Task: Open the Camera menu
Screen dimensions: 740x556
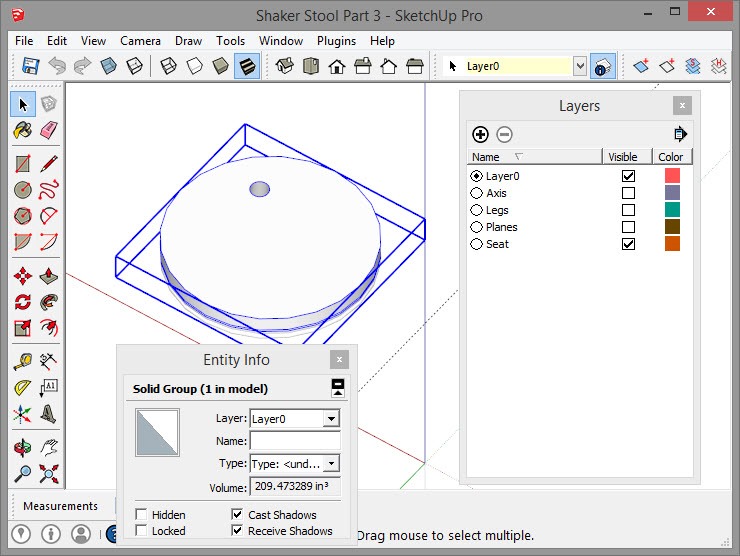Action: tap(140, 41)
